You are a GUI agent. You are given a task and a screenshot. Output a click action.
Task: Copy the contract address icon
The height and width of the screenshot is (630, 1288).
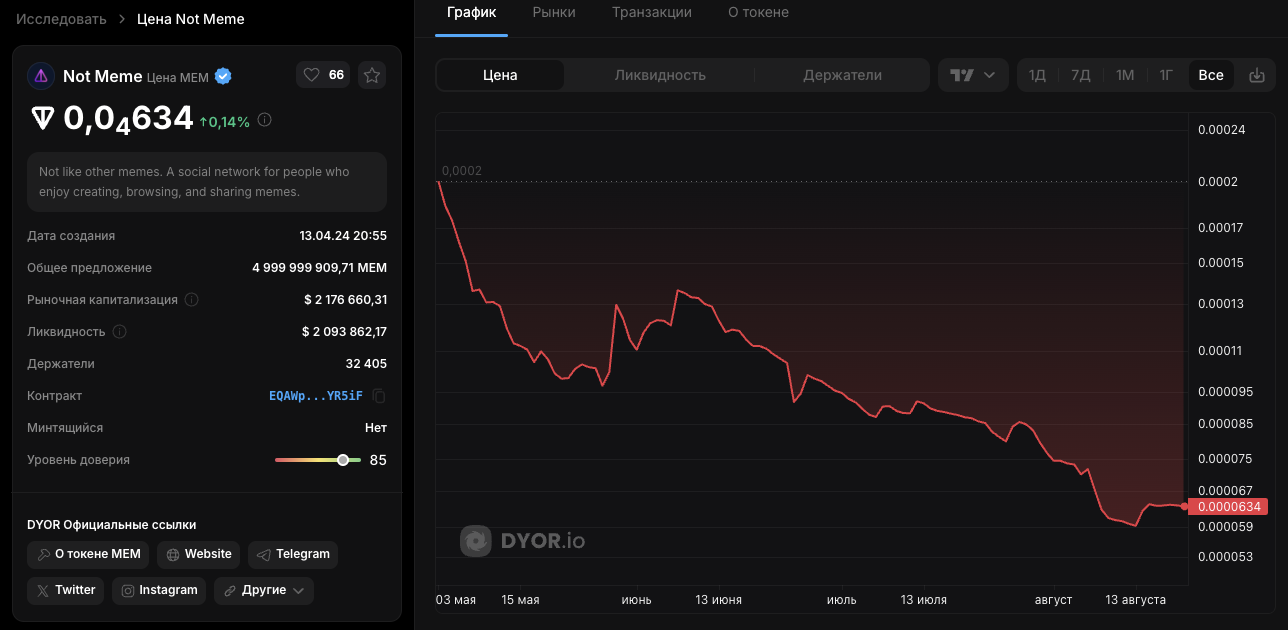(379, 396)
